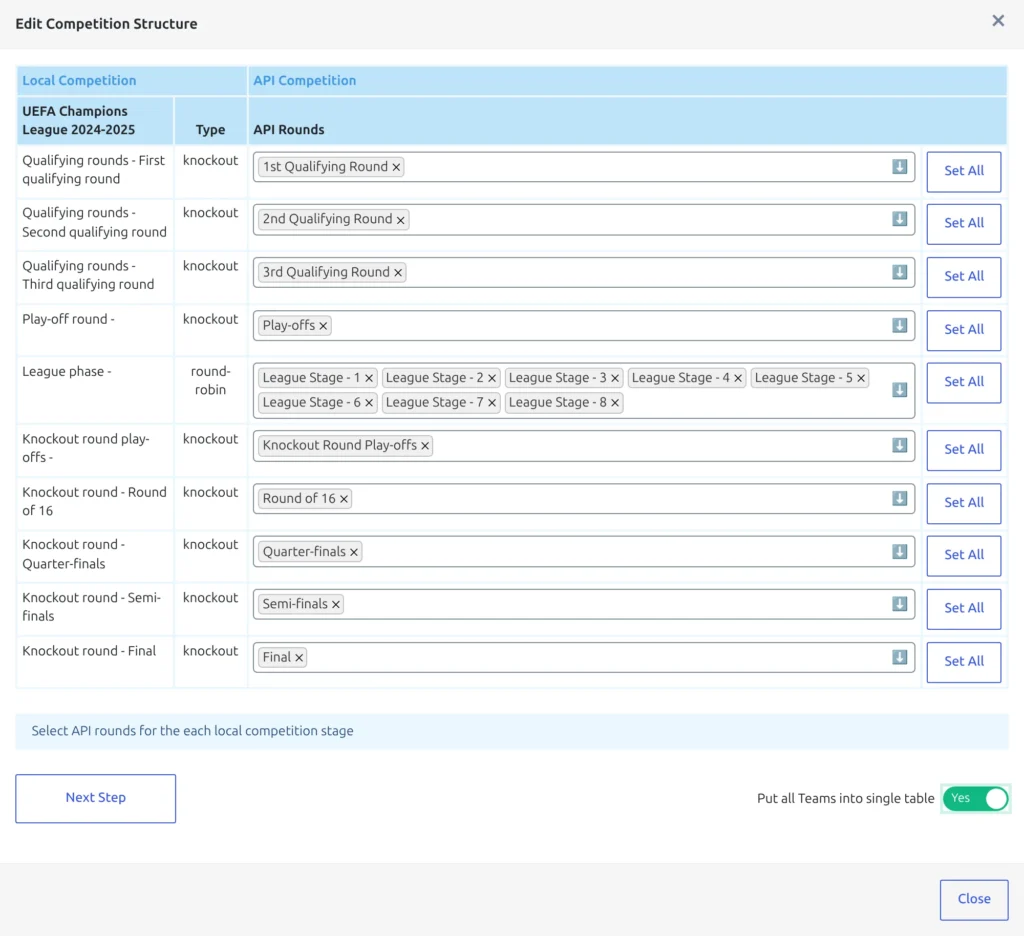Click Set All for Knockout round play-offs
This screenshot has height=936, width=1024.
pos(963,450)
